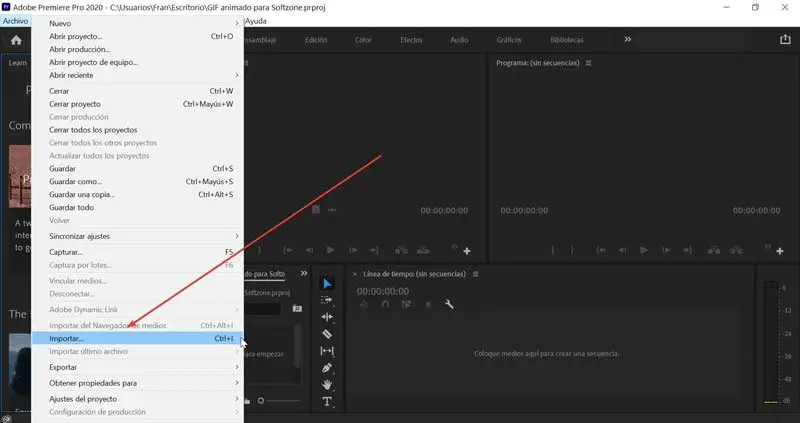Expand Ajustes del proyecto submenu

click(137, 399)
